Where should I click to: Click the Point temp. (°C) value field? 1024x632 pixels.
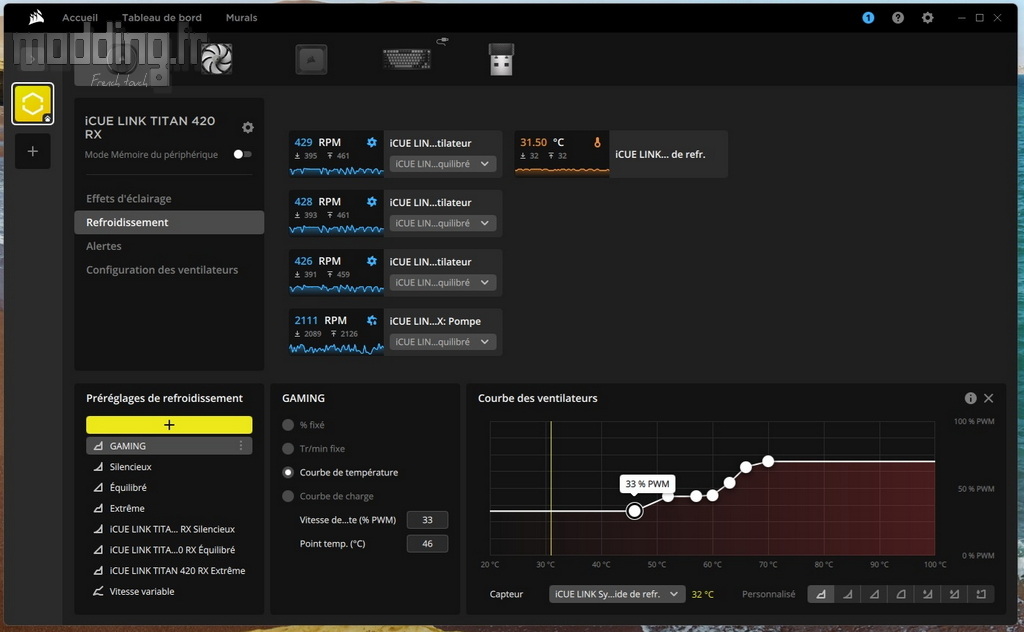(427, 543)
